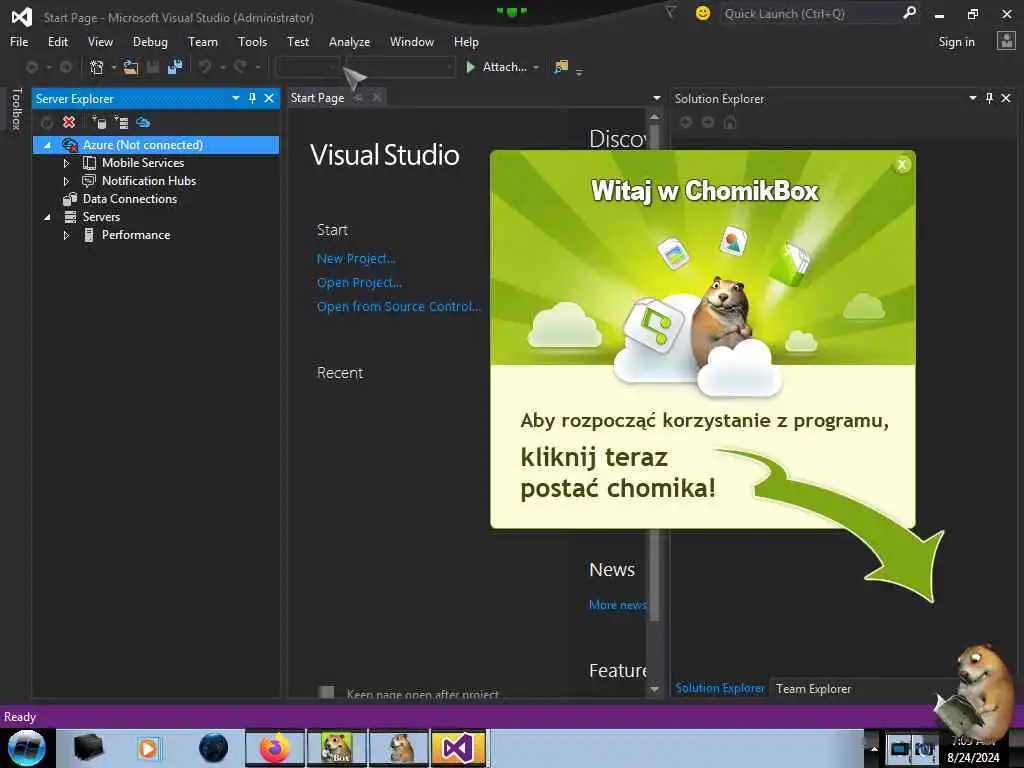Click the Open Project... link
1024x768 pixels.
click(x=359, y=283)
